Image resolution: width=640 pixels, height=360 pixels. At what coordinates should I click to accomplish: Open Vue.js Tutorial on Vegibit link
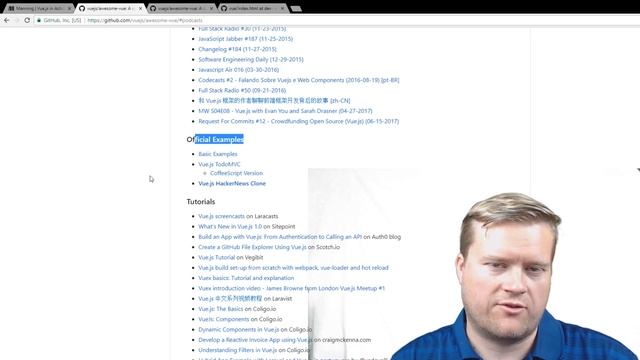pos(216,257)
